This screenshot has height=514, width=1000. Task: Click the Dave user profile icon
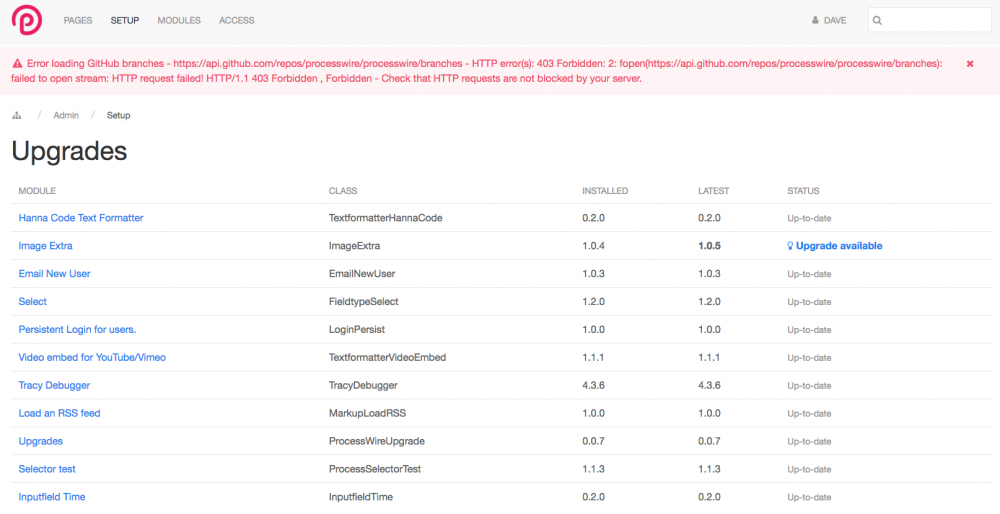pos(816,20)
